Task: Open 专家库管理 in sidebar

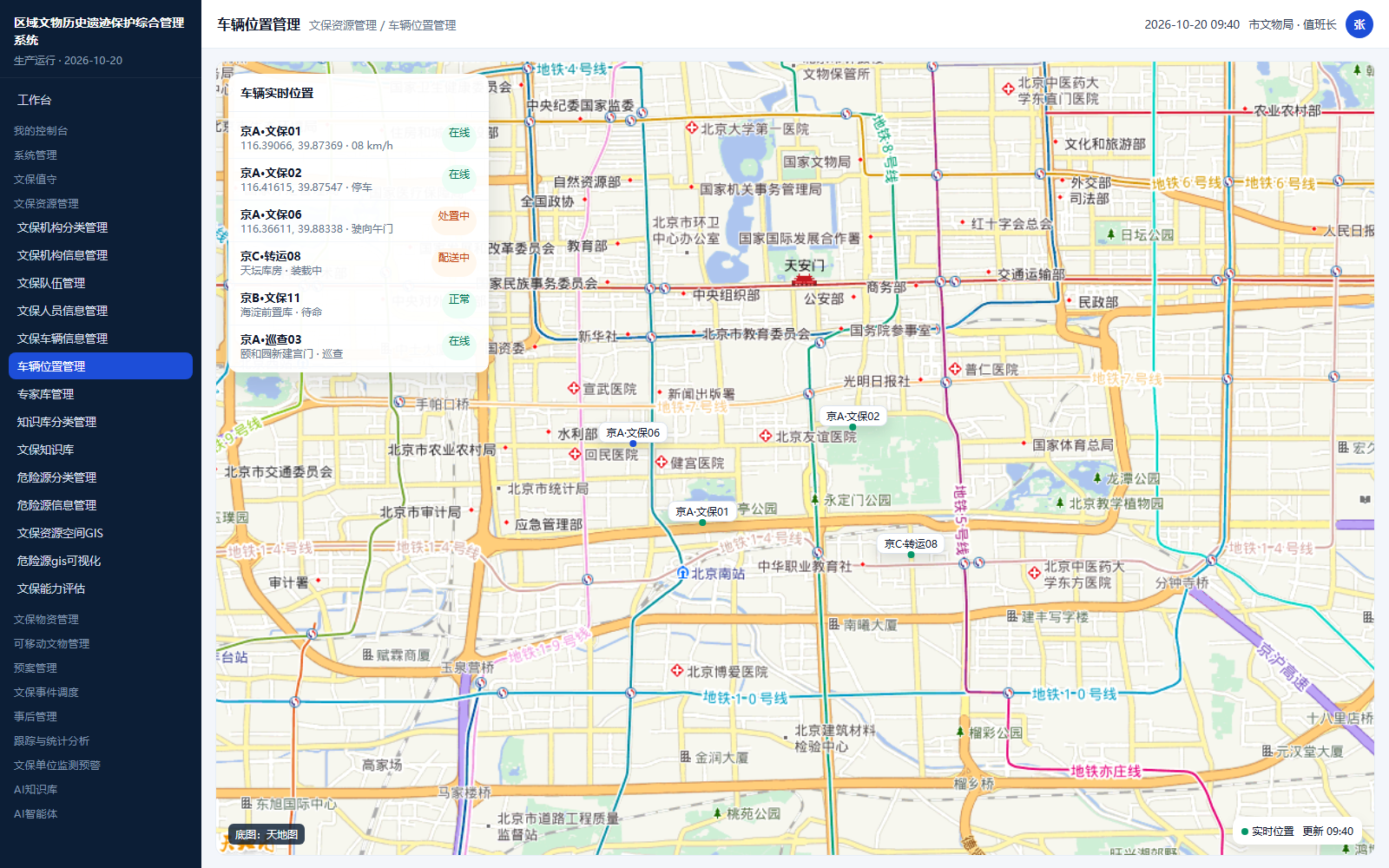Action: pyautogui.click(x=101, y=394)
